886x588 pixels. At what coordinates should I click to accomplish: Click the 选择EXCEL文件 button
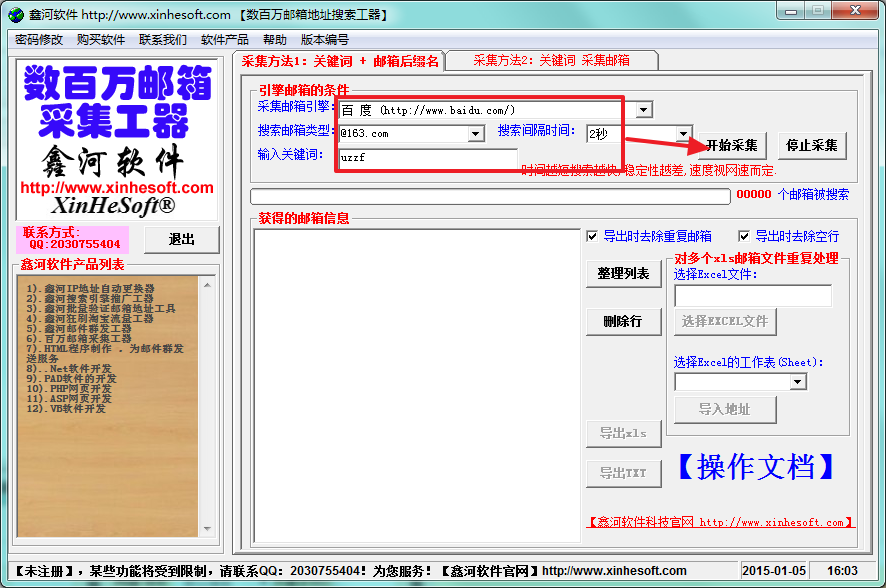726,322
